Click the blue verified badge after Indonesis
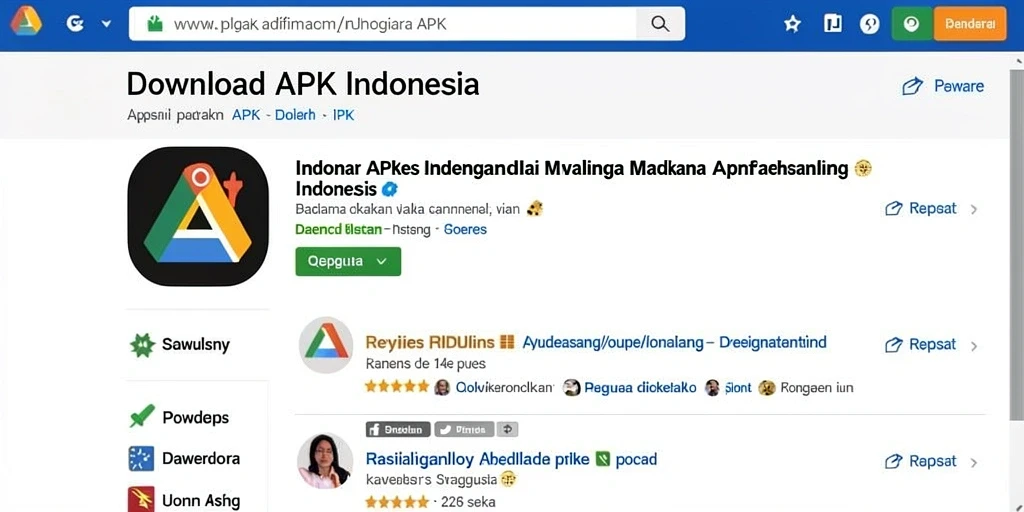The height and width of the screenshot is (512, 1024). [390, 189]
